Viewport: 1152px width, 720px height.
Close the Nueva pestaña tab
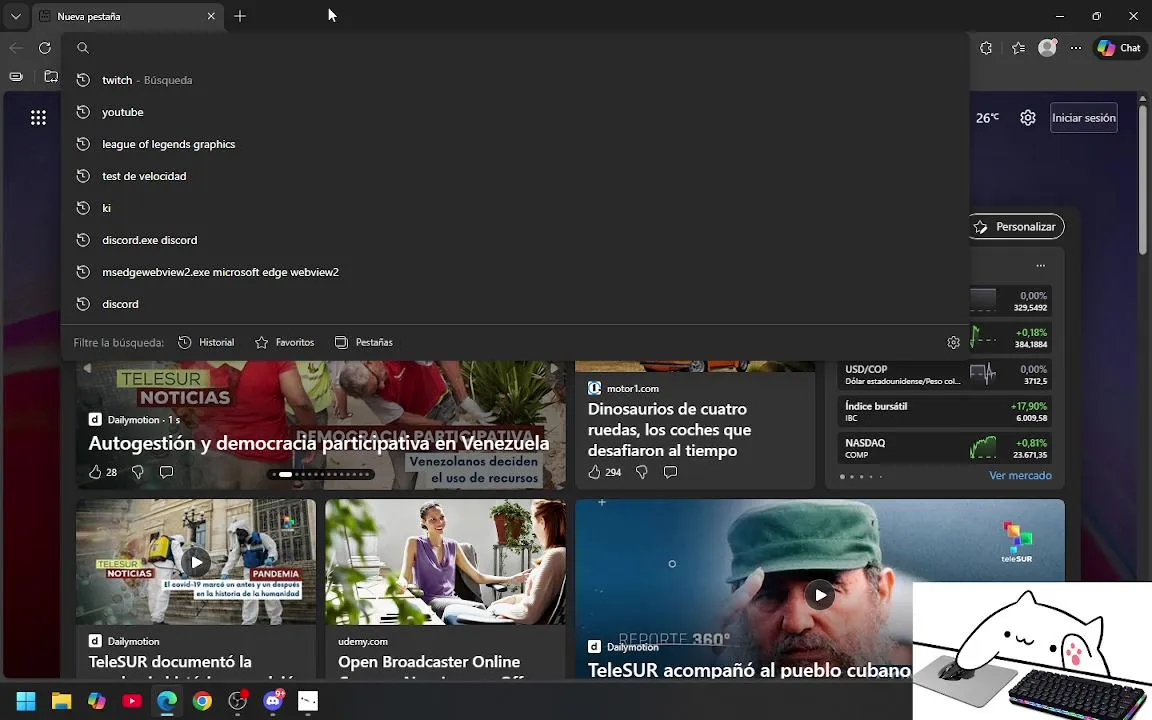click(211, 16)
